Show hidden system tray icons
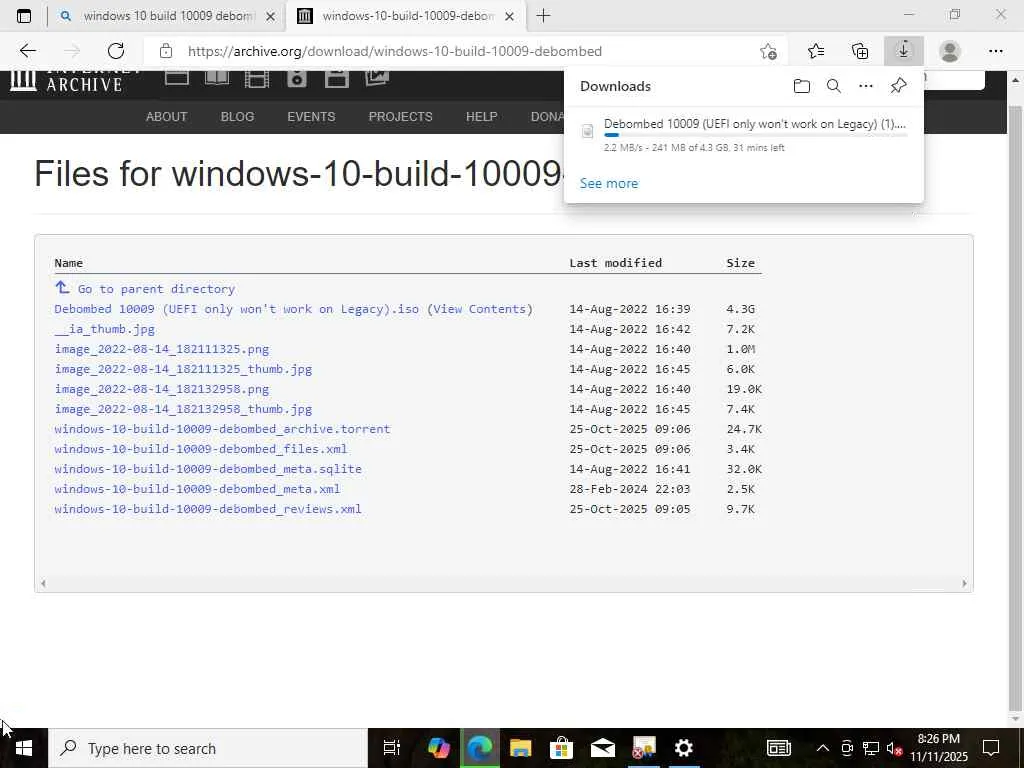 click(823, 748)
